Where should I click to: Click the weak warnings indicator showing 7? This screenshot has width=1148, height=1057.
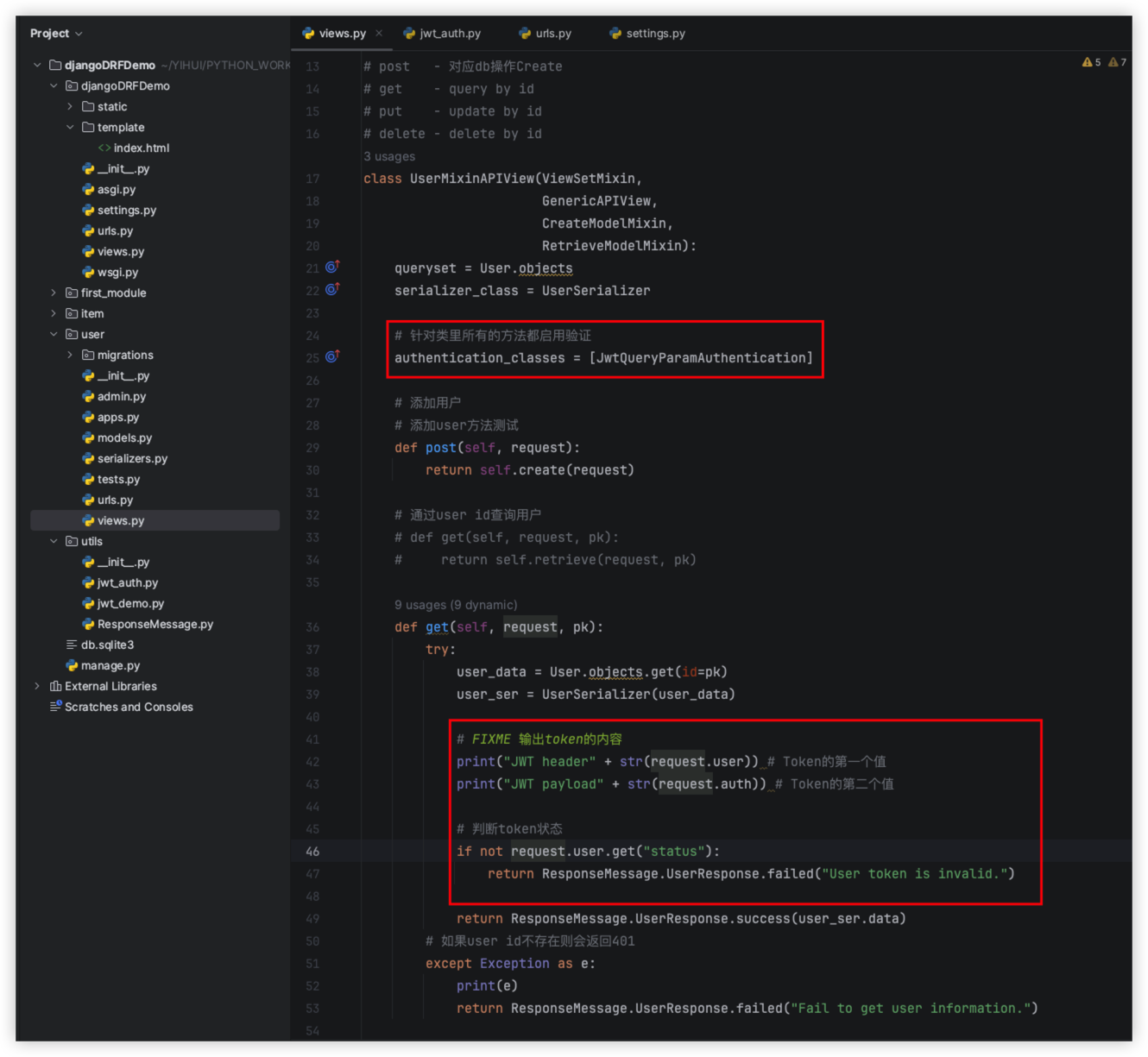1117,62
